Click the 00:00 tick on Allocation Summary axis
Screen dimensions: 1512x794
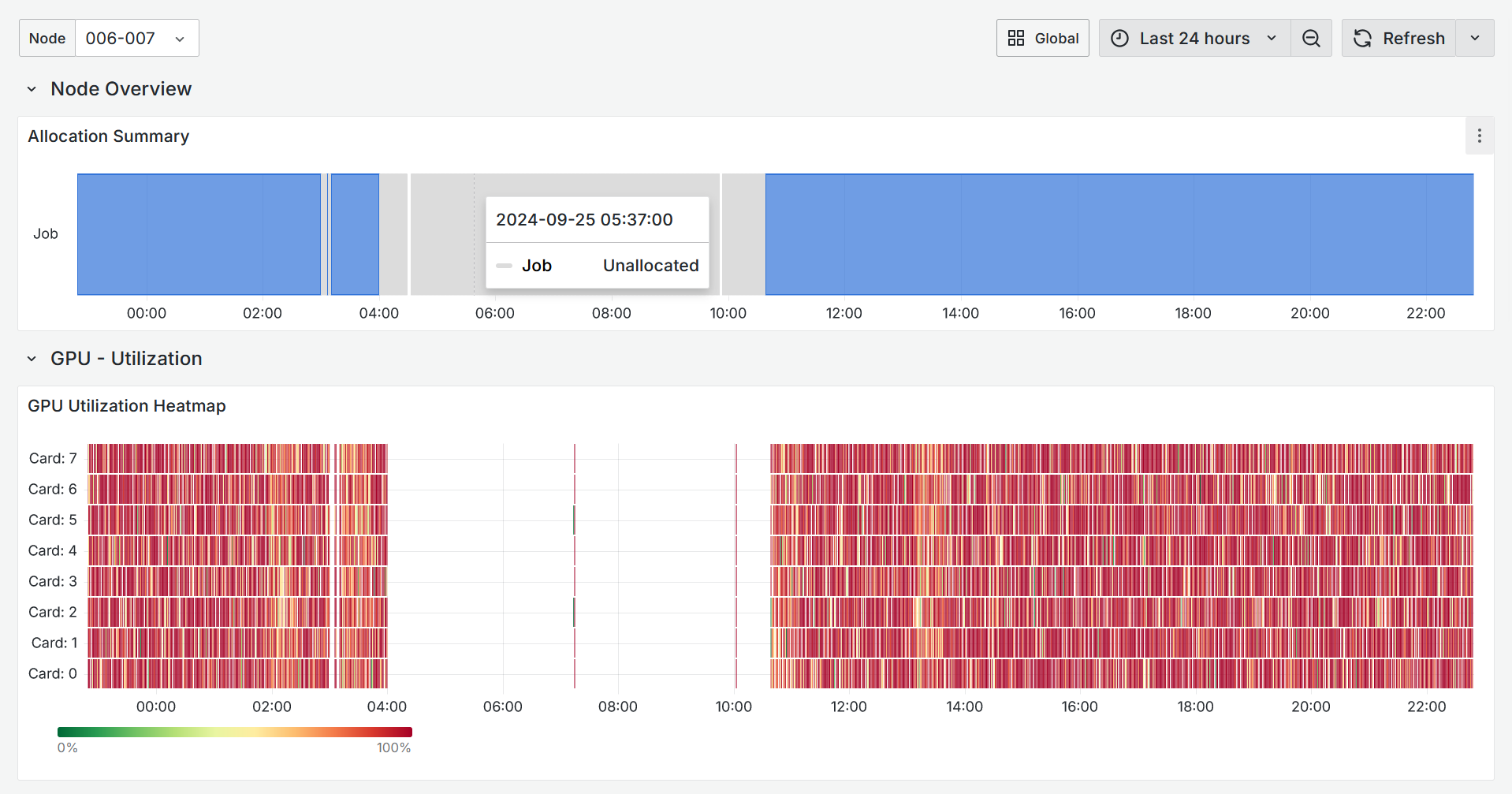coord(147,313)
